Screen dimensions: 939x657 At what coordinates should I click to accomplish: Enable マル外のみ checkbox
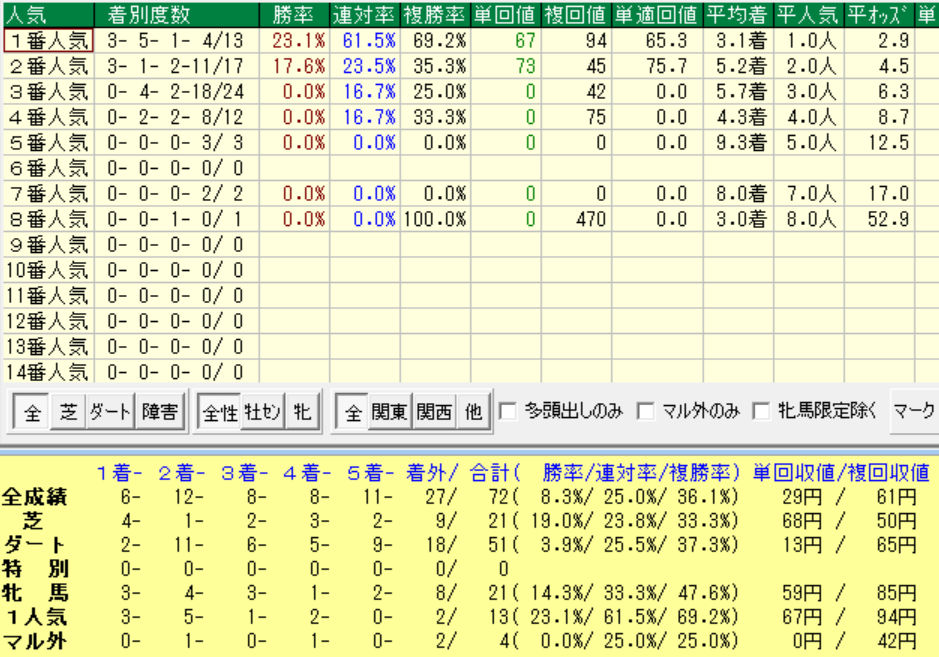(x=646, y=411)
